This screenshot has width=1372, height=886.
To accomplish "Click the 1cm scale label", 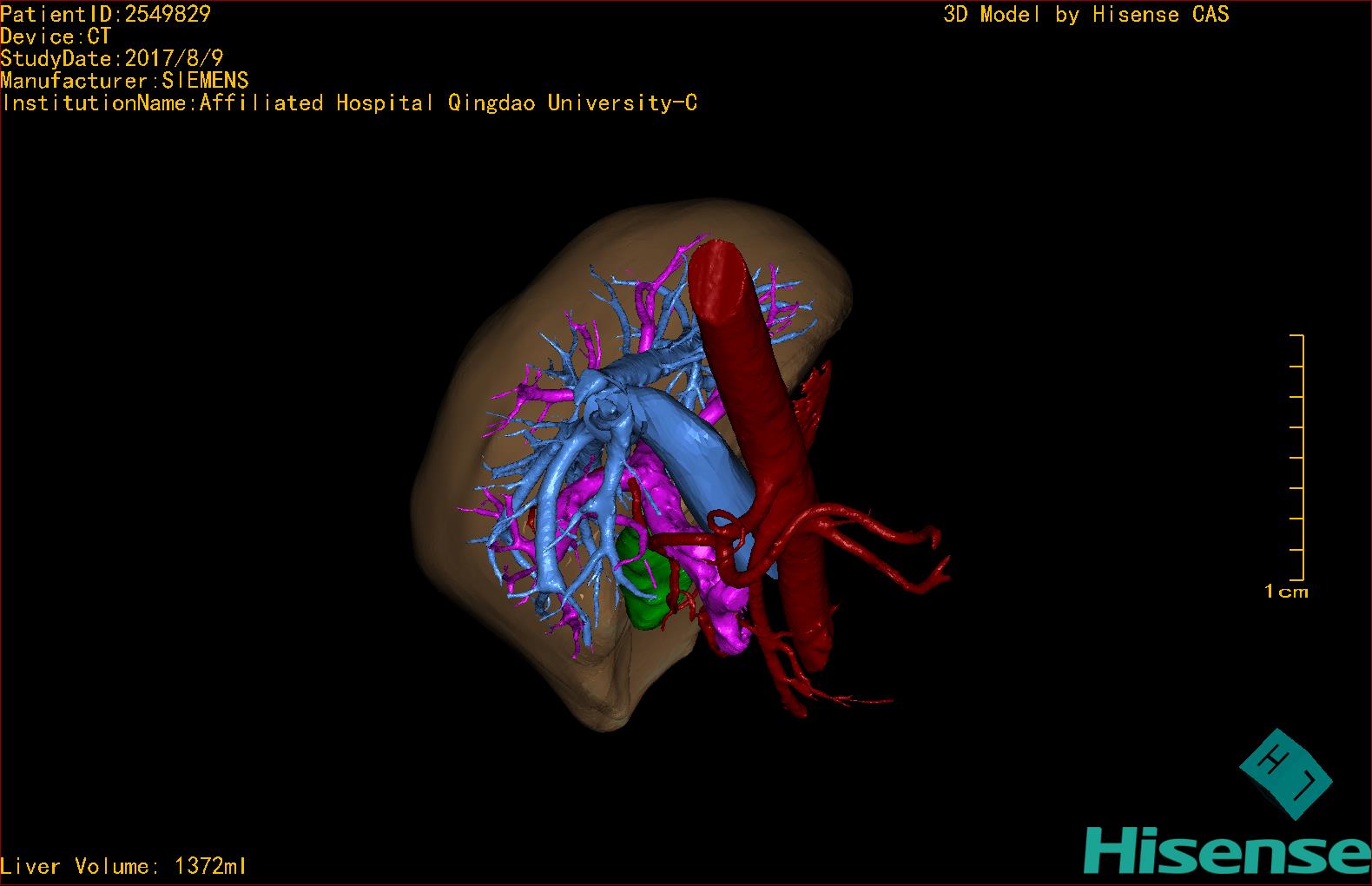I will [x=1286, y=592].
